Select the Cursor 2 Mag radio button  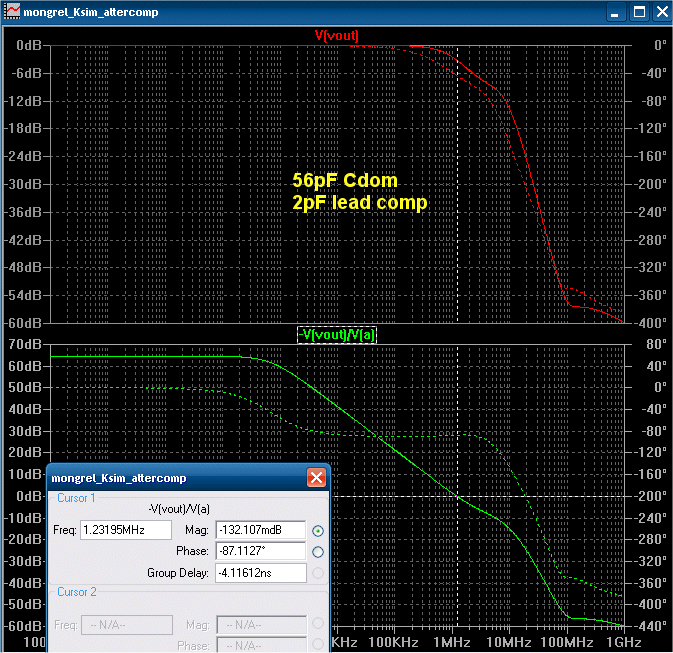click(x=318, y=623)
